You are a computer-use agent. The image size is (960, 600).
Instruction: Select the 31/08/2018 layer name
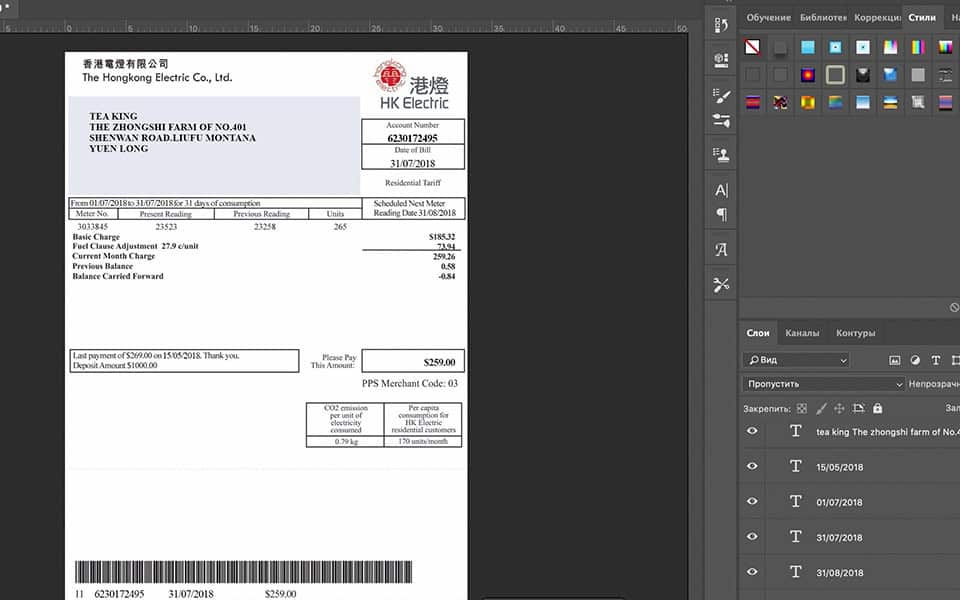pyautogui.click(x=839, y=573)
